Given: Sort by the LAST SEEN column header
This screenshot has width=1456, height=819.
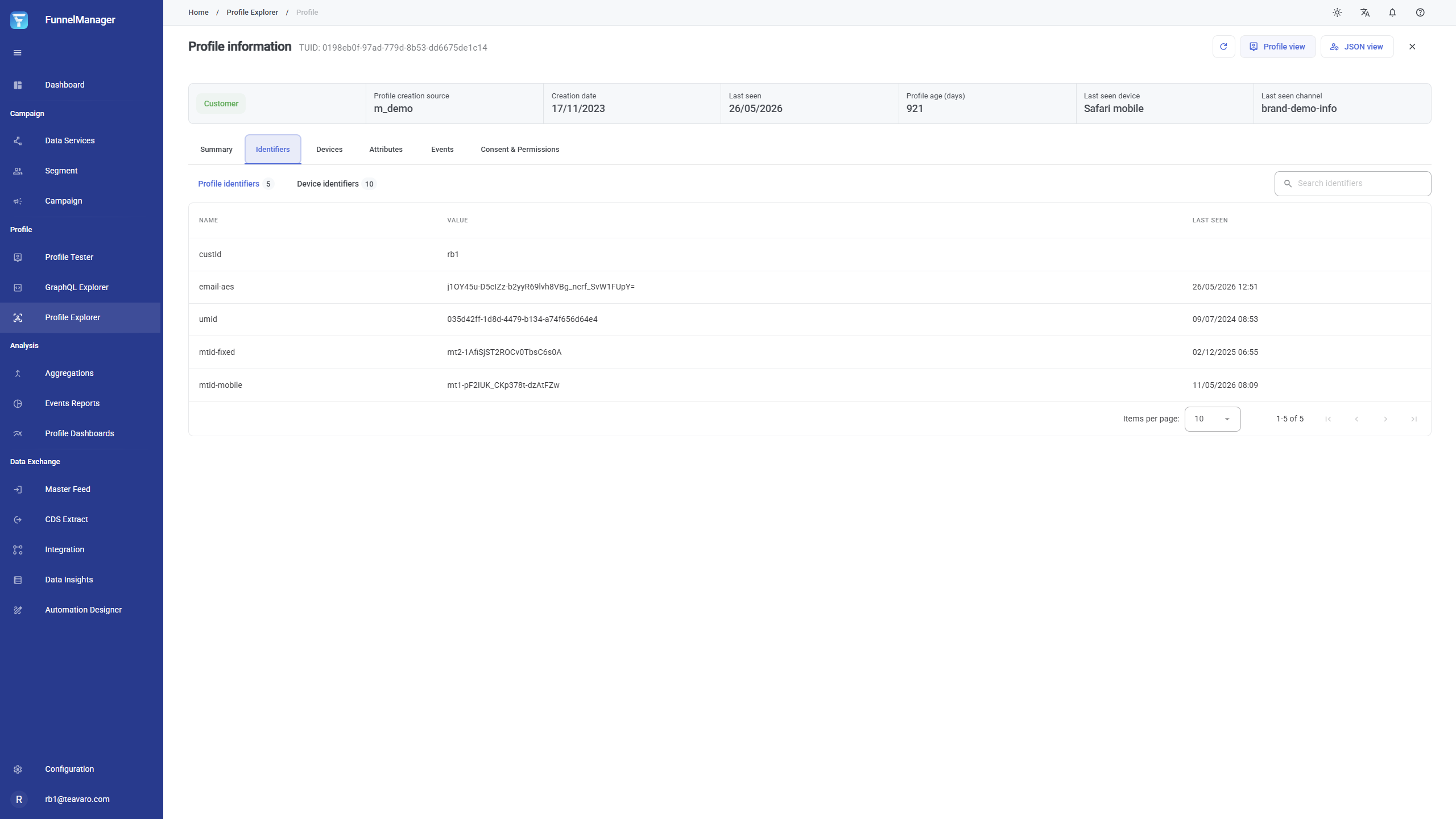Looking at the screenshot, I should coord(1210,221).
